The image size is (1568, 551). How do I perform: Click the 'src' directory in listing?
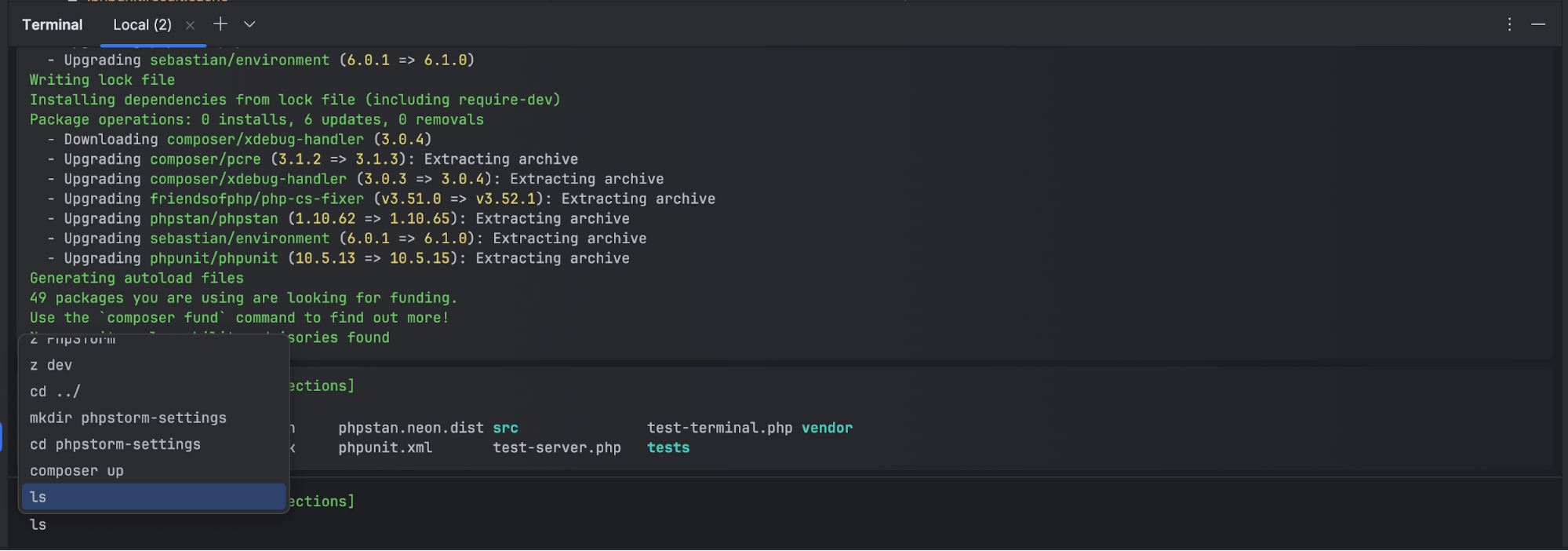505,428
